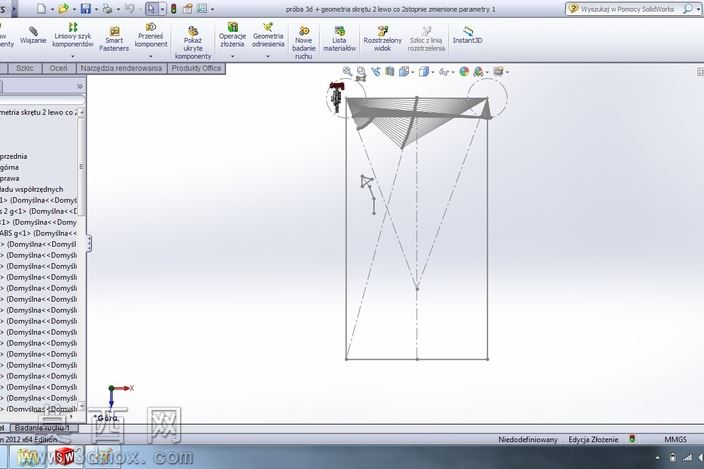Open the Select tool dropdown arrow
The image size is (704, 469).
(162, 9)
